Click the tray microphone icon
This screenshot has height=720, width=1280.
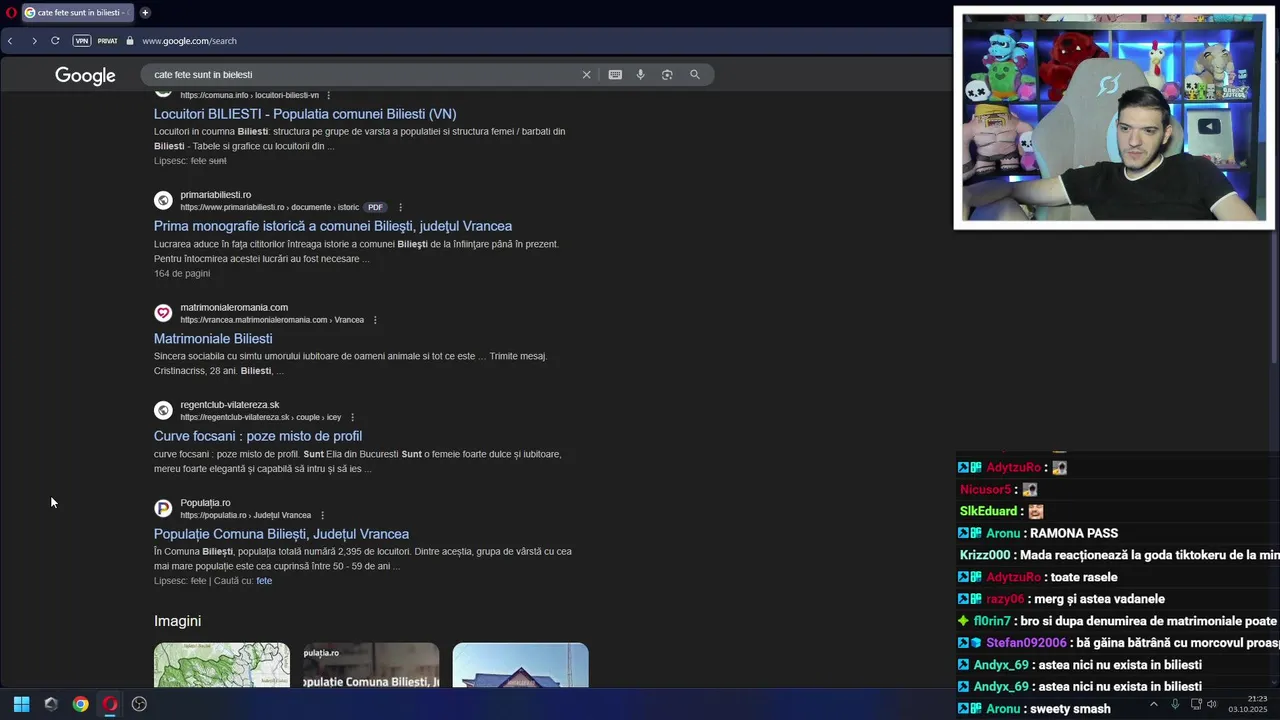(x=1175, y=704)
